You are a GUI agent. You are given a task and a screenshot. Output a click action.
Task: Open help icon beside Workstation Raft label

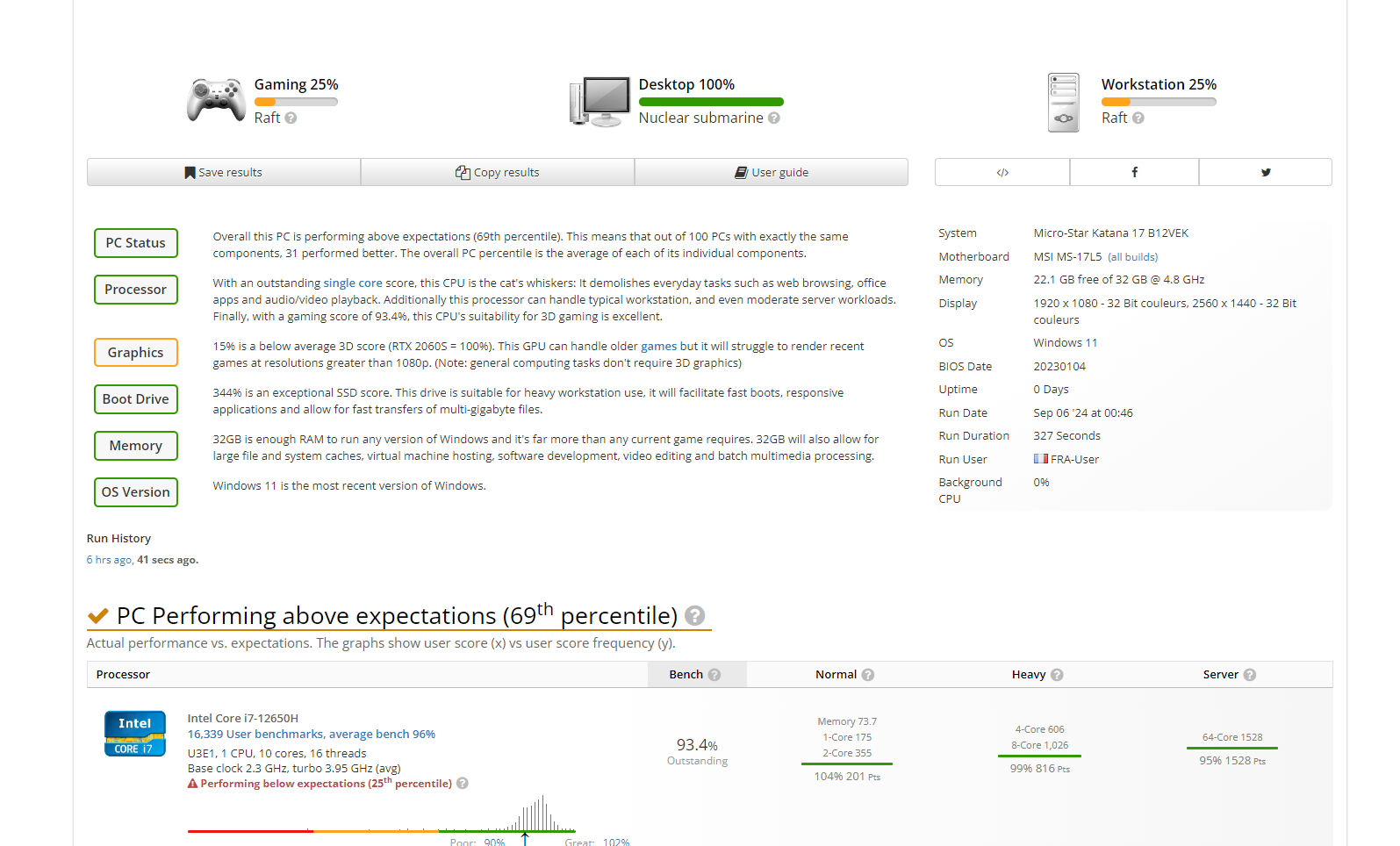pyautogui.click(x=1138, y=118)
